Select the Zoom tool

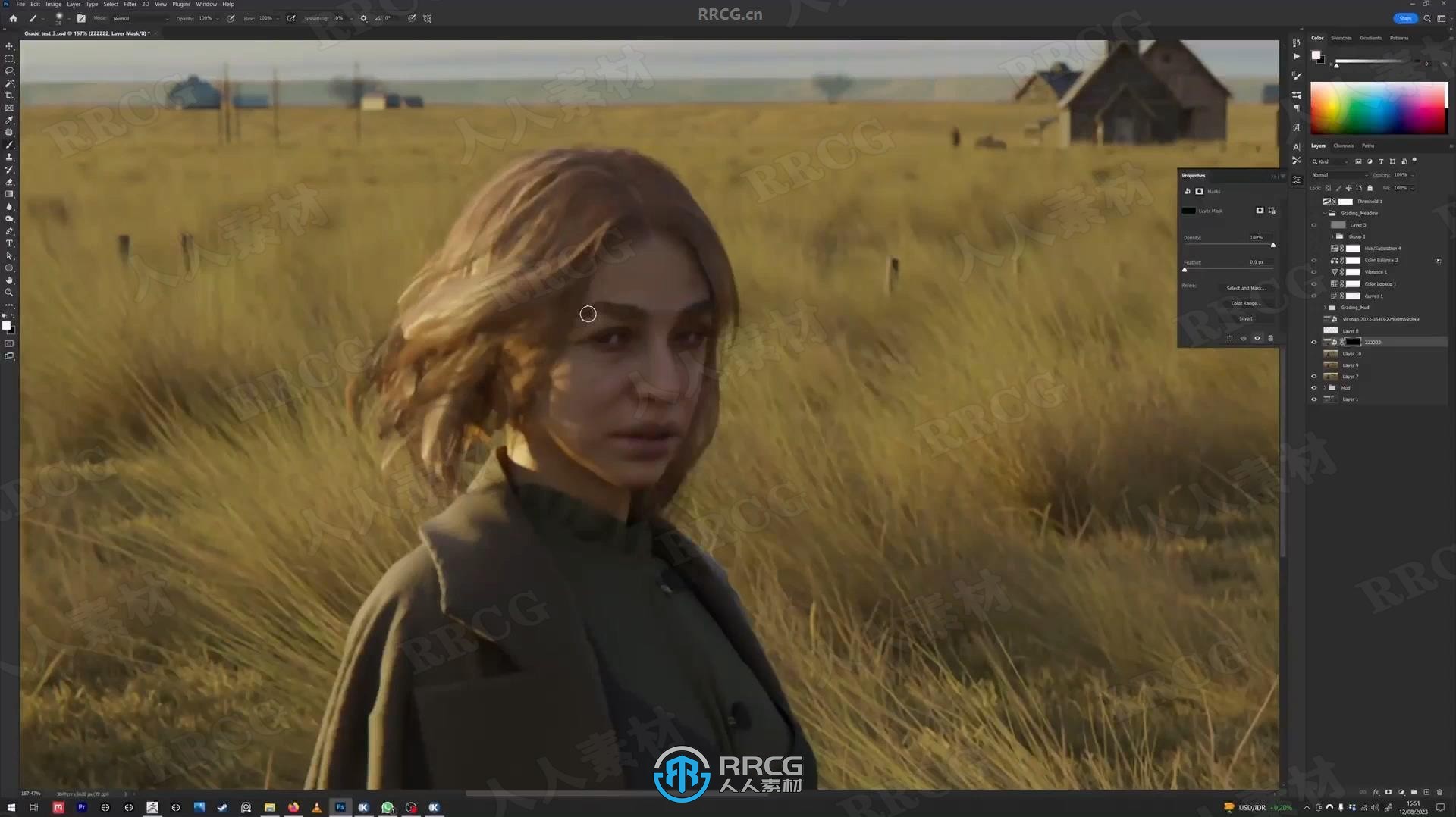9,293
